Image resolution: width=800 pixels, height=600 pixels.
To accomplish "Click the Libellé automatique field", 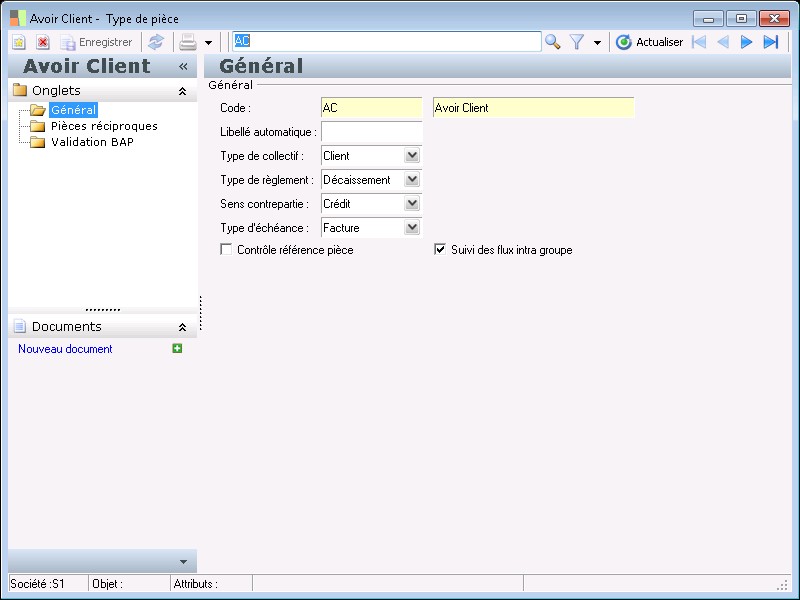I will click(371, 132).
